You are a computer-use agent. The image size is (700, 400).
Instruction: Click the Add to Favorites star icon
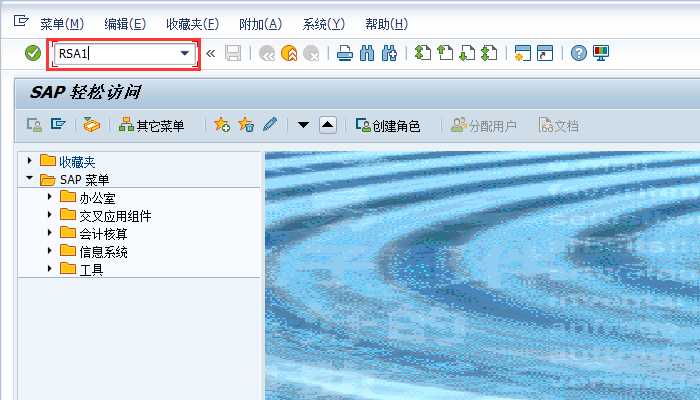click(x=222, y=125)
